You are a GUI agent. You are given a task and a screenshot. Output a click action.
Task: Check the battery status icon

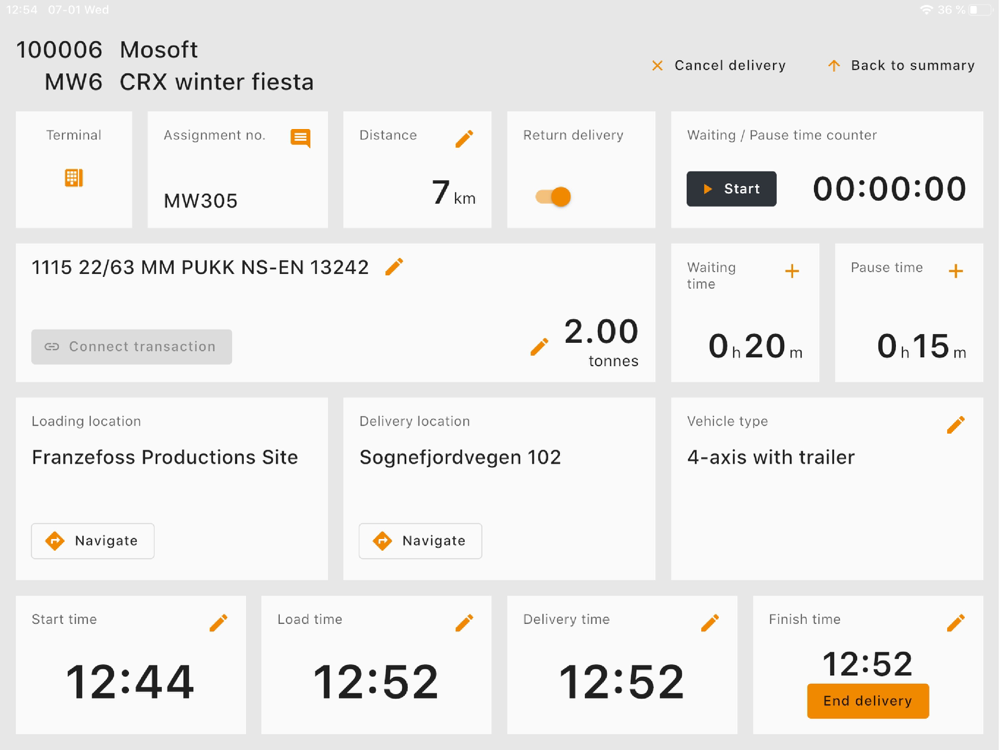point(980,10)
